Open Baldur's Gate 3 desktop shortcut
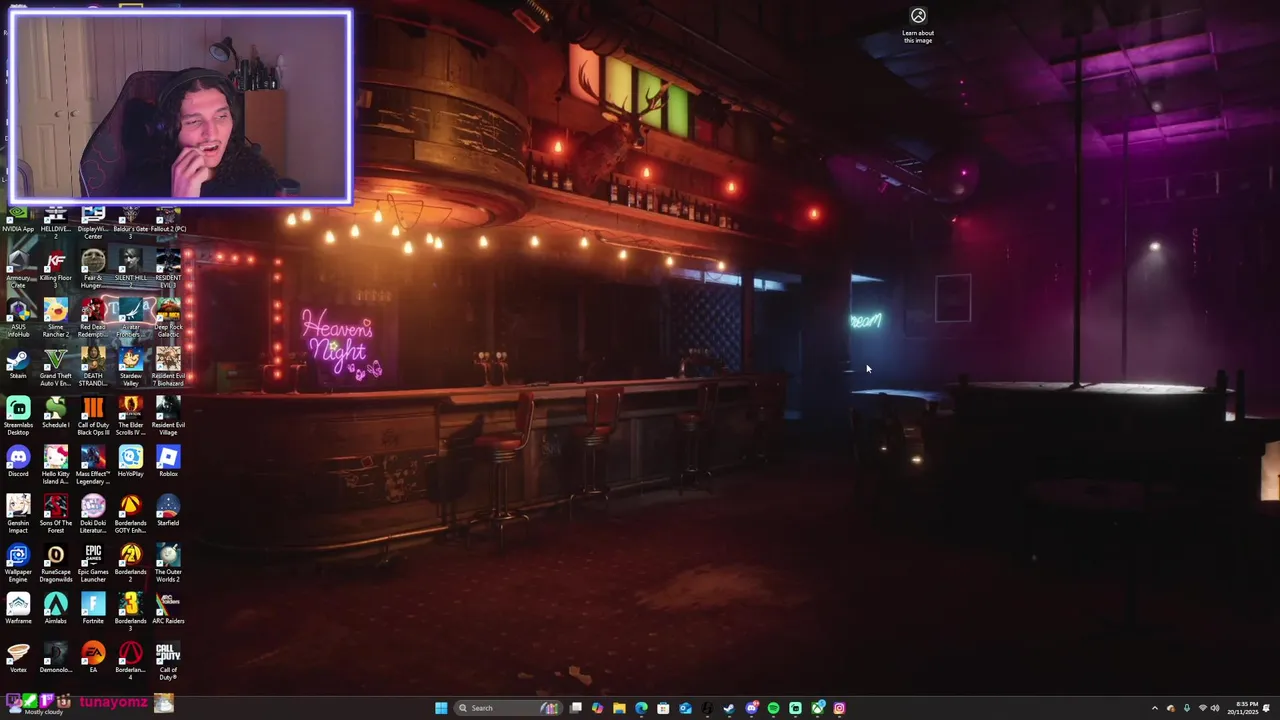 (x=130, y=222)
